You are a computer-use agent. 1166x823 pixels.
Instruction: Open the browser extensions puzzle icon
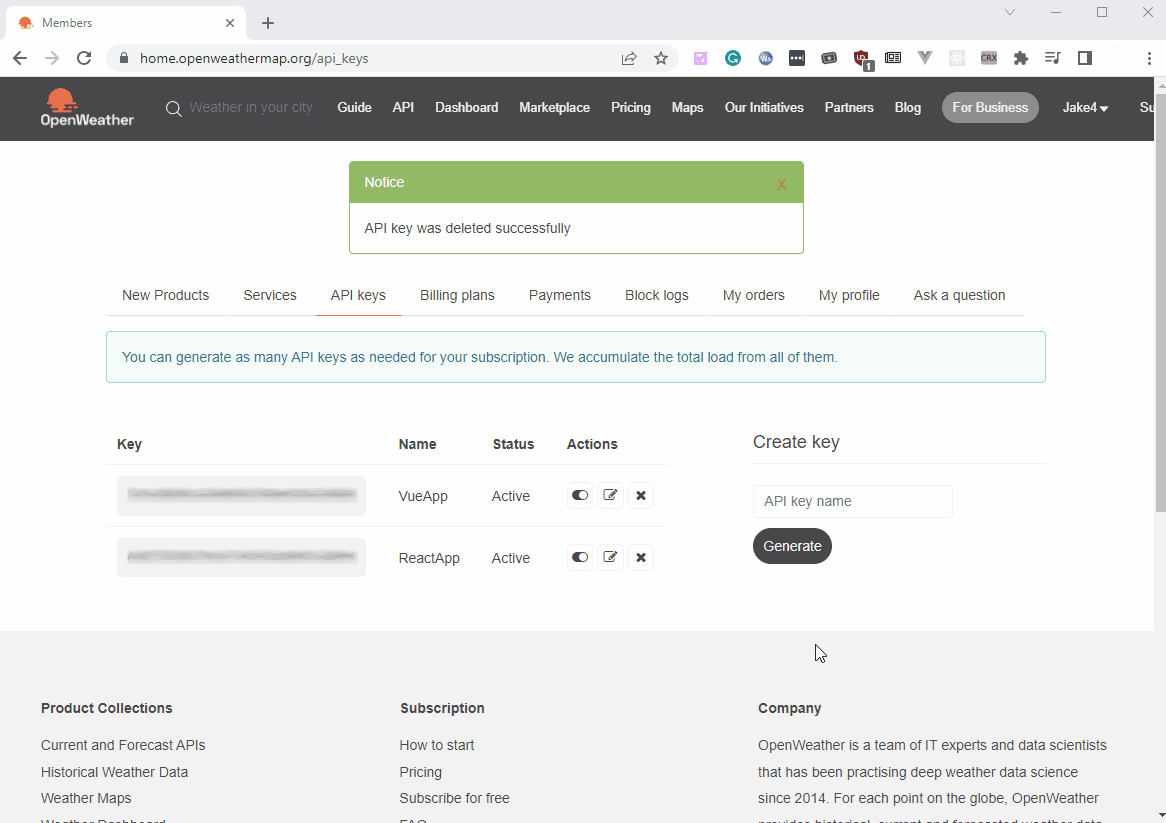coord(1021,58)
